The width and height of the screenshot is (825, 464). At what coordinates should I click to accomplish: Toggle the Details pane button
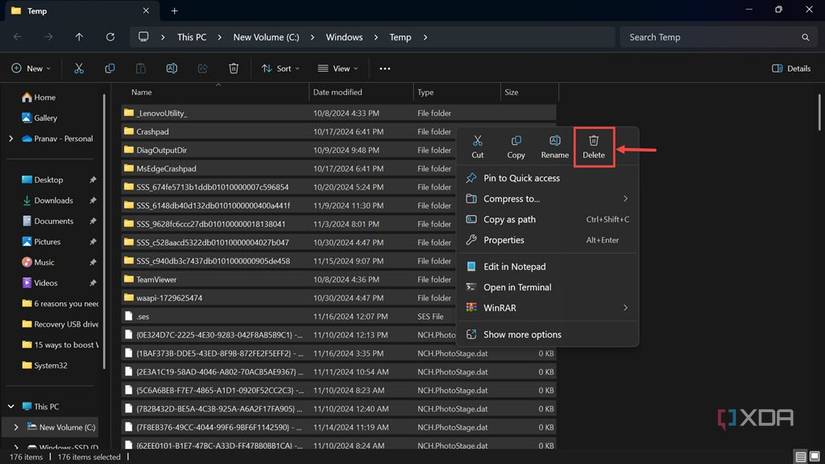(791, 68)
